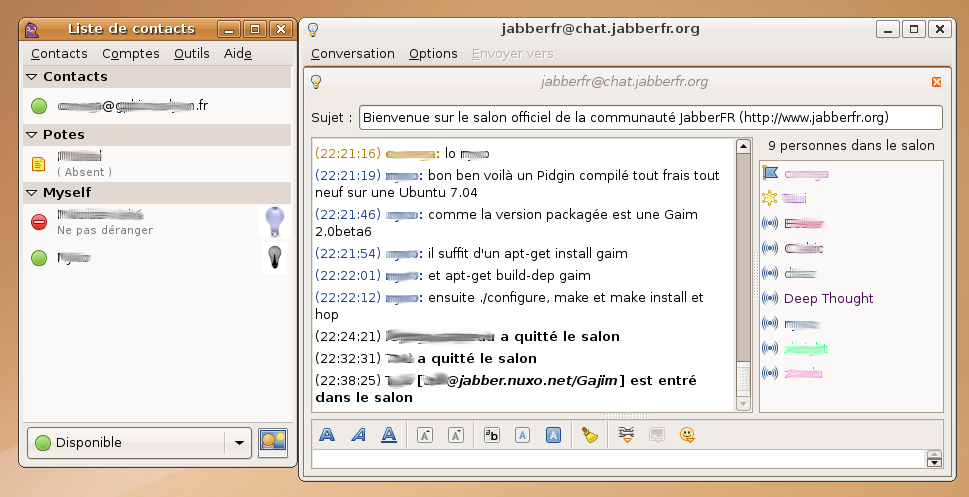Viewport: 969px width, 497px height.
Task: Toggle bold text formatting
Action: (x=327, y=434)
